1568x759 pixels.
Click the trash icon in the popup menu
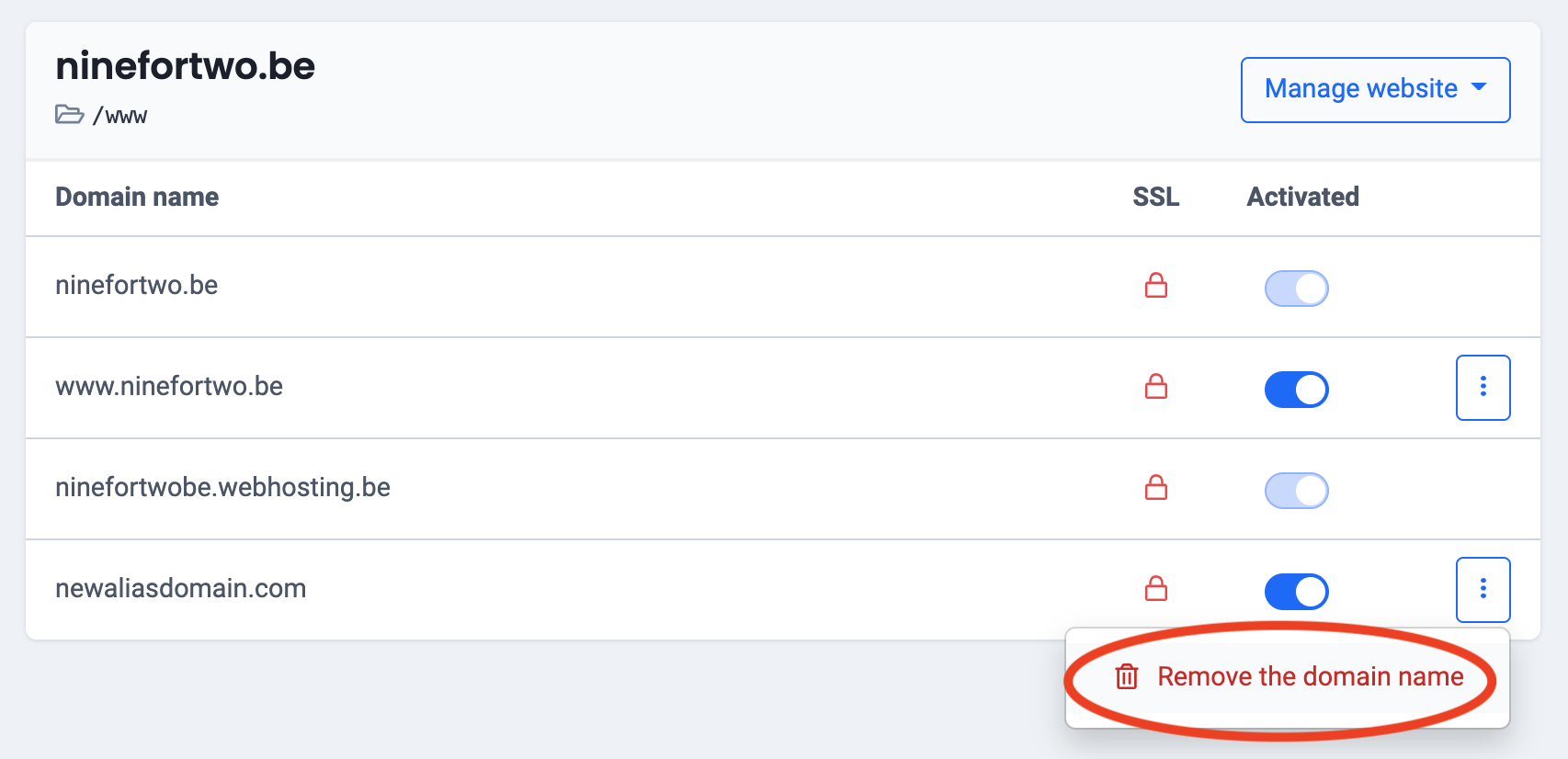point(1126,677)
